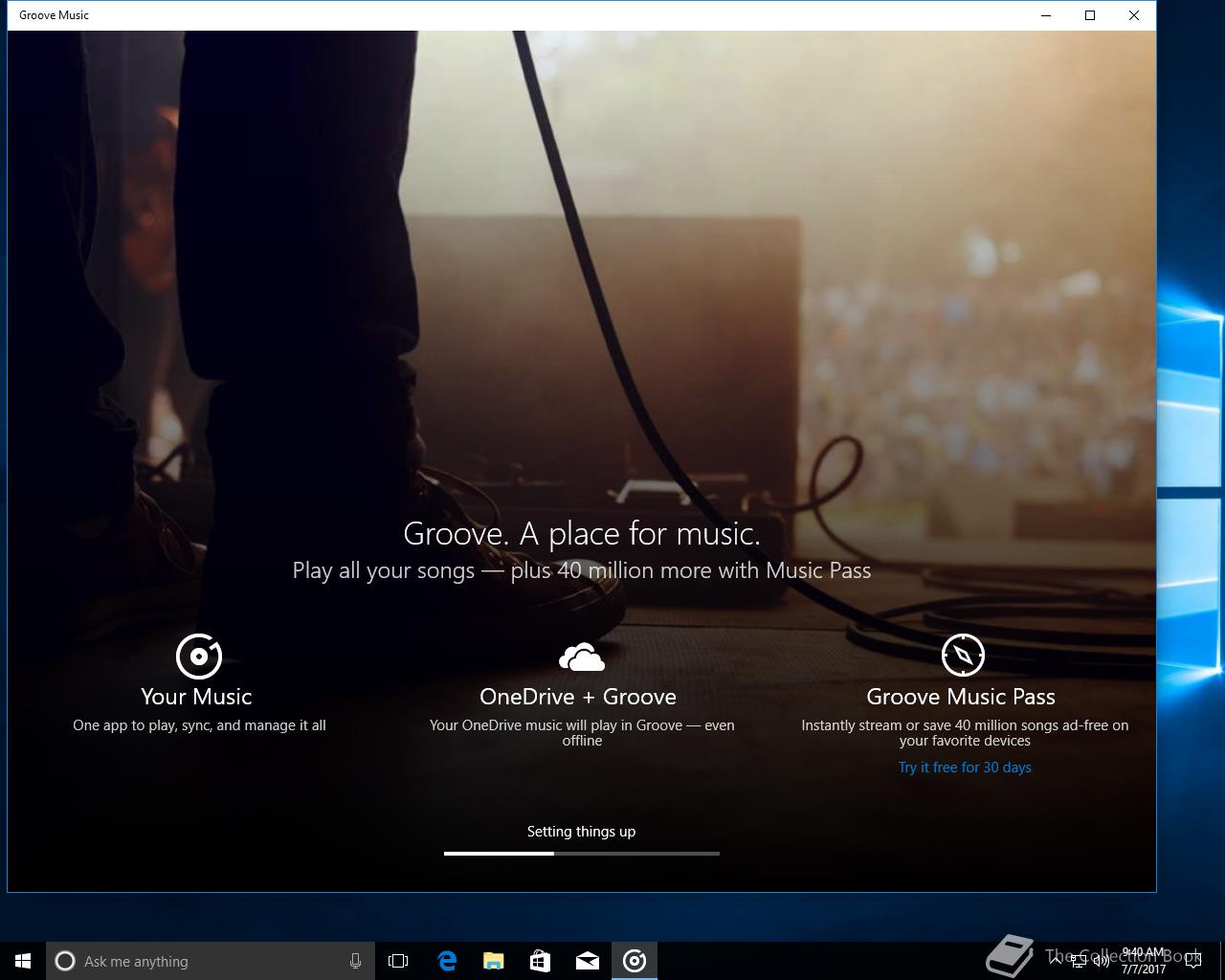The width and height of the screenshot is (1225, 980).
Task: Click 'One app to play, sync, and manage it all'
Action: (x=199, y=725)
